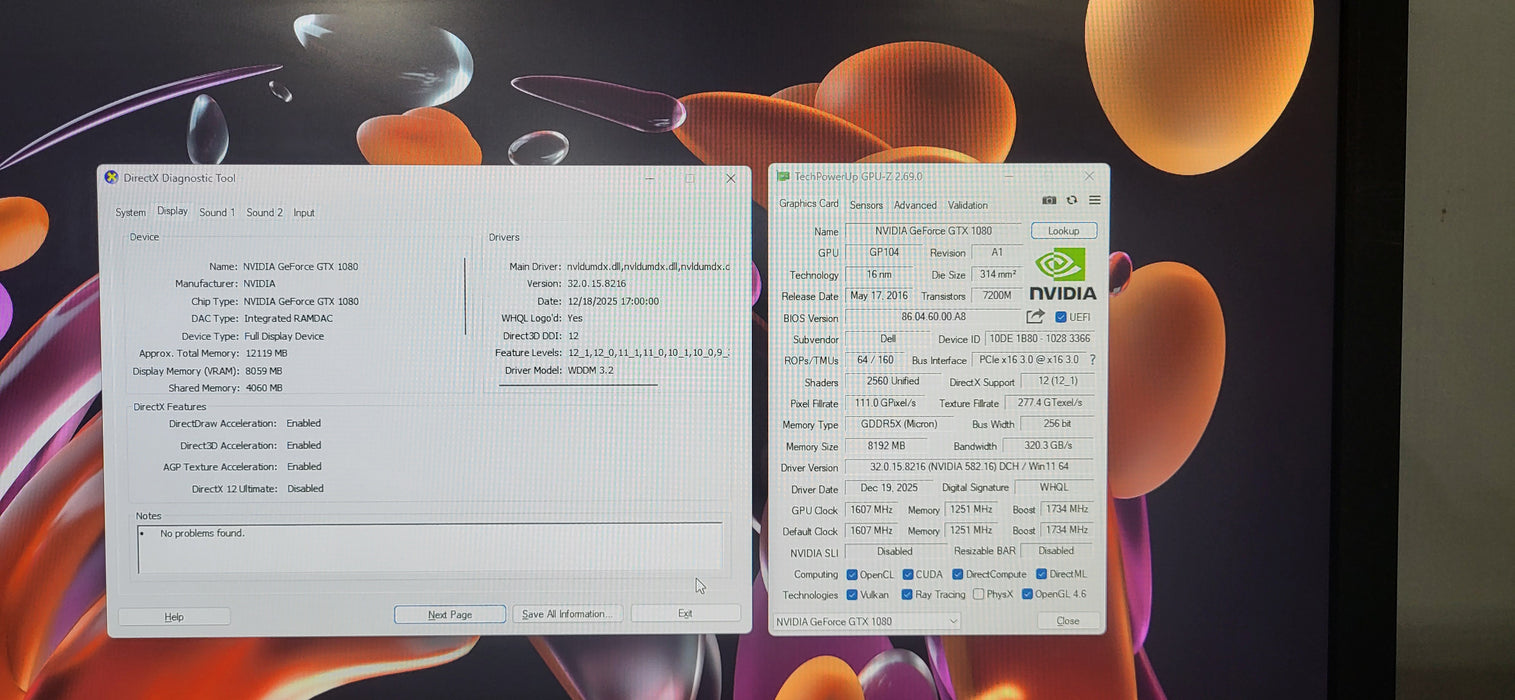Toggle the Ray Tracing checkbox

point(907,594)
